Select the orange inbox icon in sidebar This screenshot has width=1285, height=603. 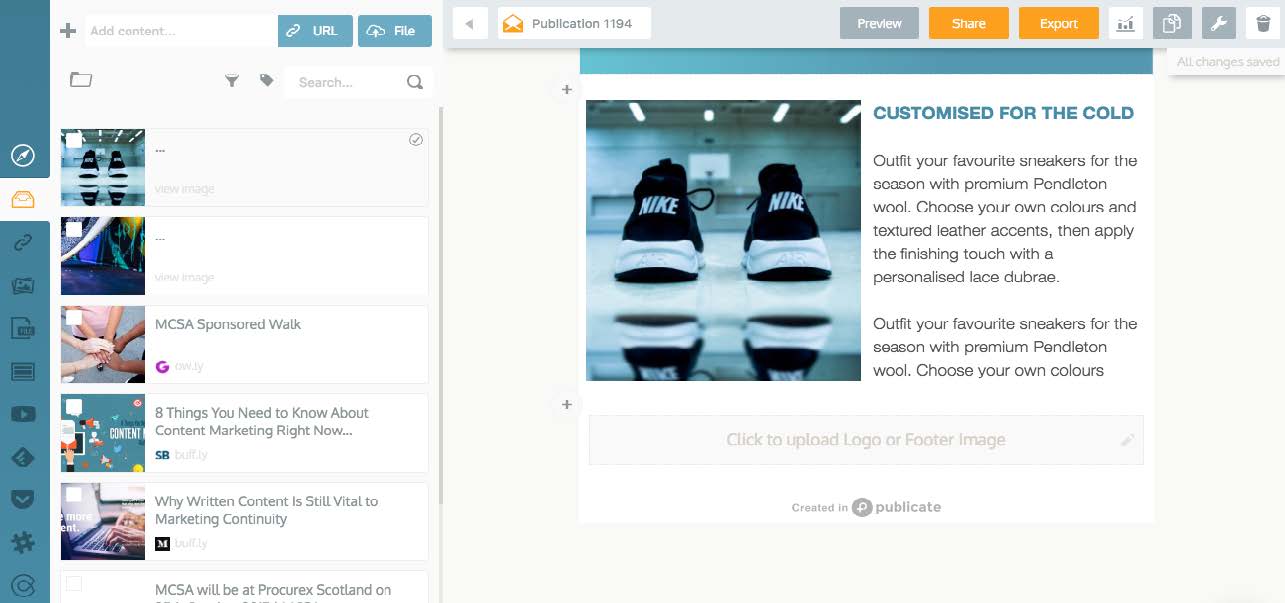pyautogui.click(x=23, y=200)
